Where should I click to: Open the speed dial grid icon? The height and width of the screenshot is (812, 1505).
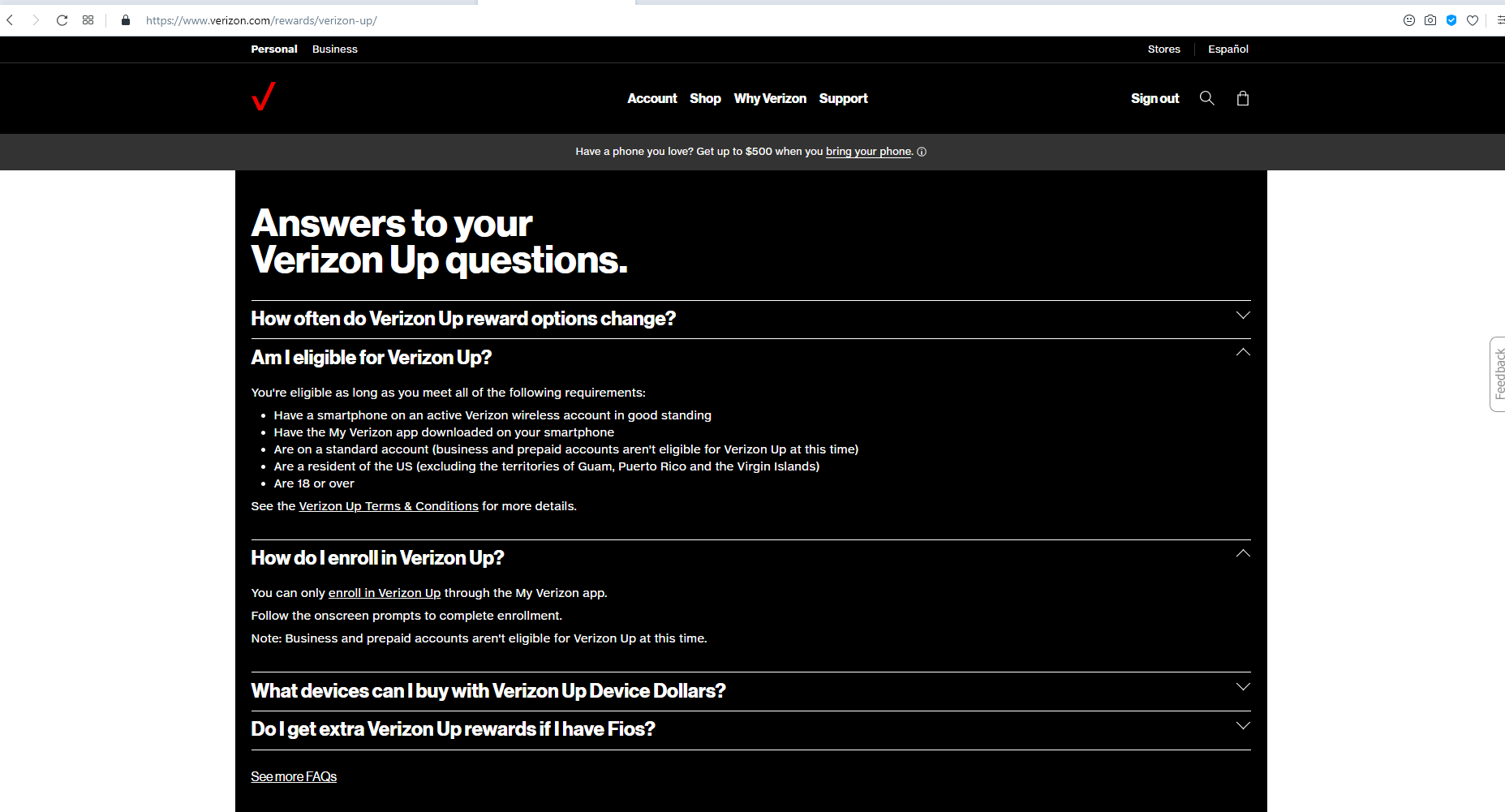coord(88,20)
